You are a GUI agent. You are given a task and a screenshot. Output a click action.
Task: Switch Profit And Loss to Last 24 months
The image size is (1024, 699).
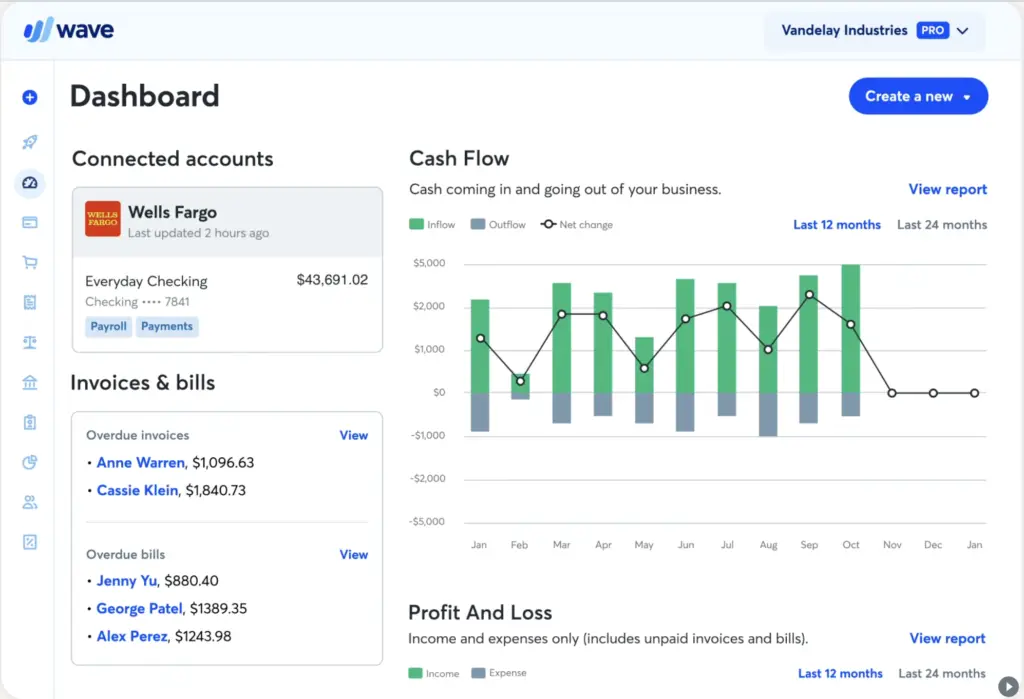pos(941,674)
